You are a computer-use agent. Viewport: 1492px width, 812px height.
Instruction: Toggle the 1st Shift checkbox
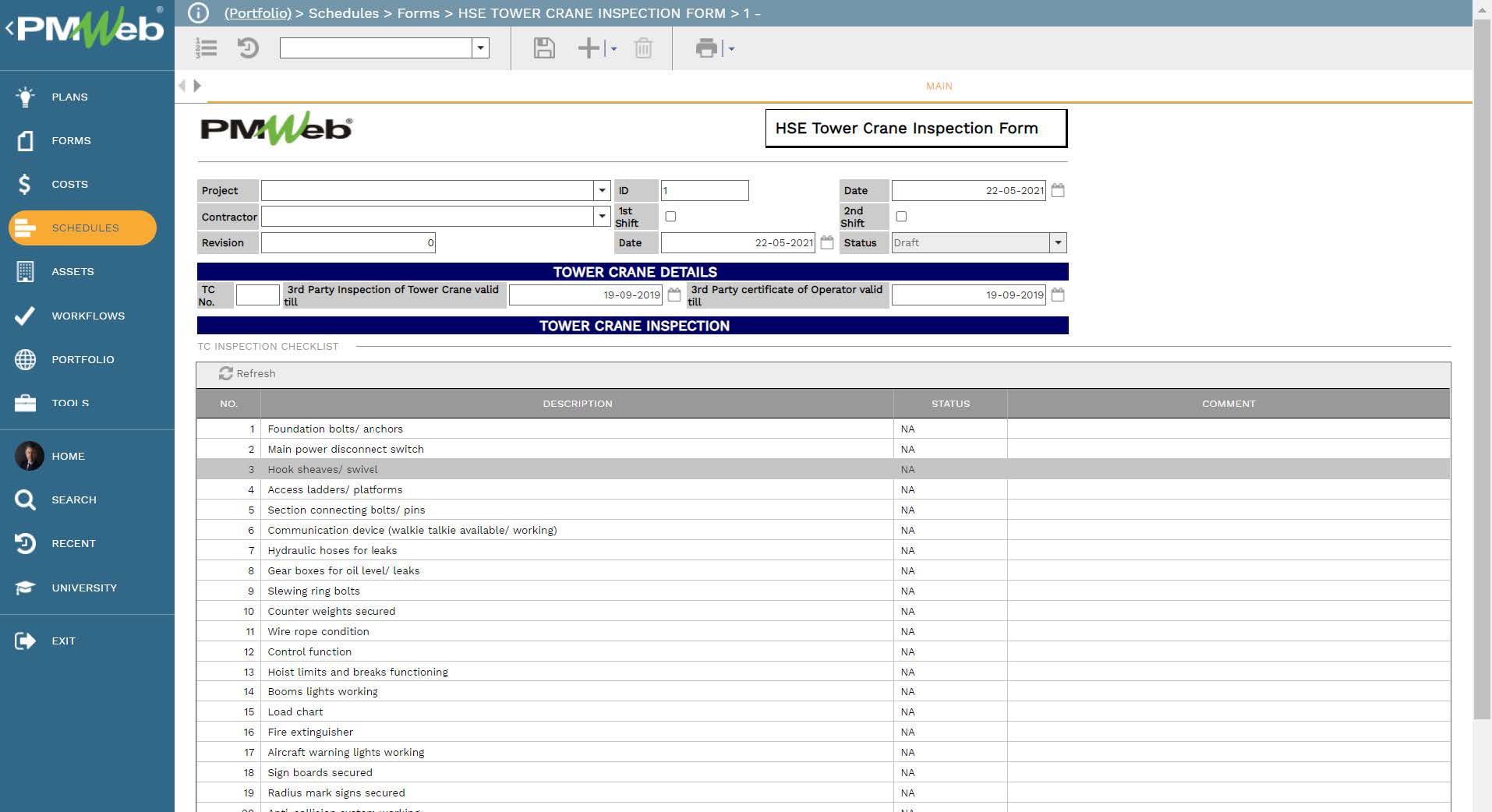coord(670,216)
